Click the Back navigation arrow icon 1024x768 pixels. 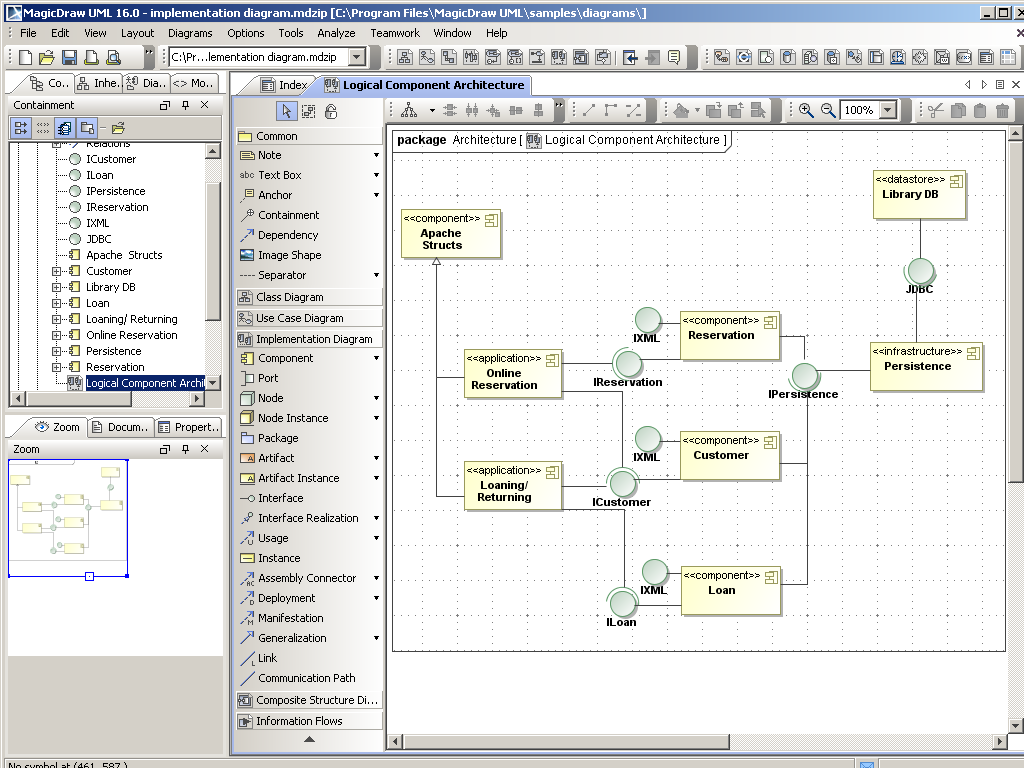(x=630, y=57)
